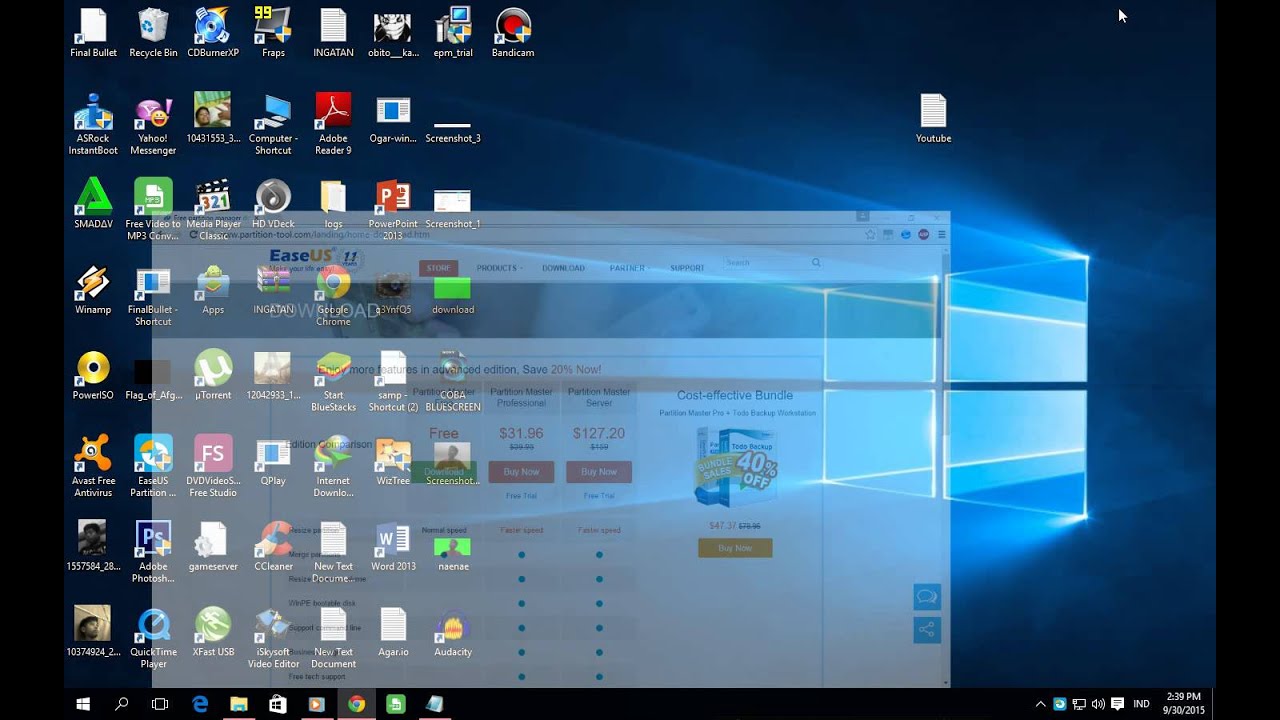Select Free Video to MP3 Converter icon
The width and height of the screenshot is (1280, 720).
[153, 210]
